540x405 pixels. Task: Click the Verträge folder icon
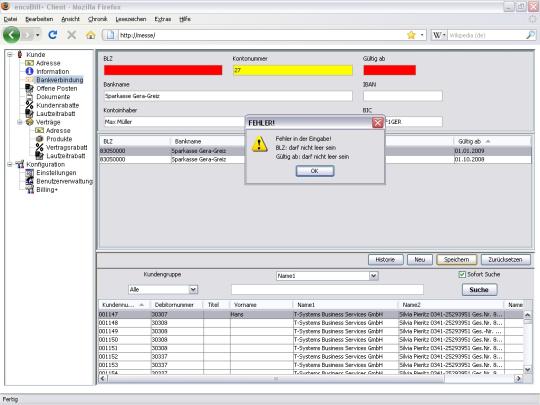tap(30, 122)
